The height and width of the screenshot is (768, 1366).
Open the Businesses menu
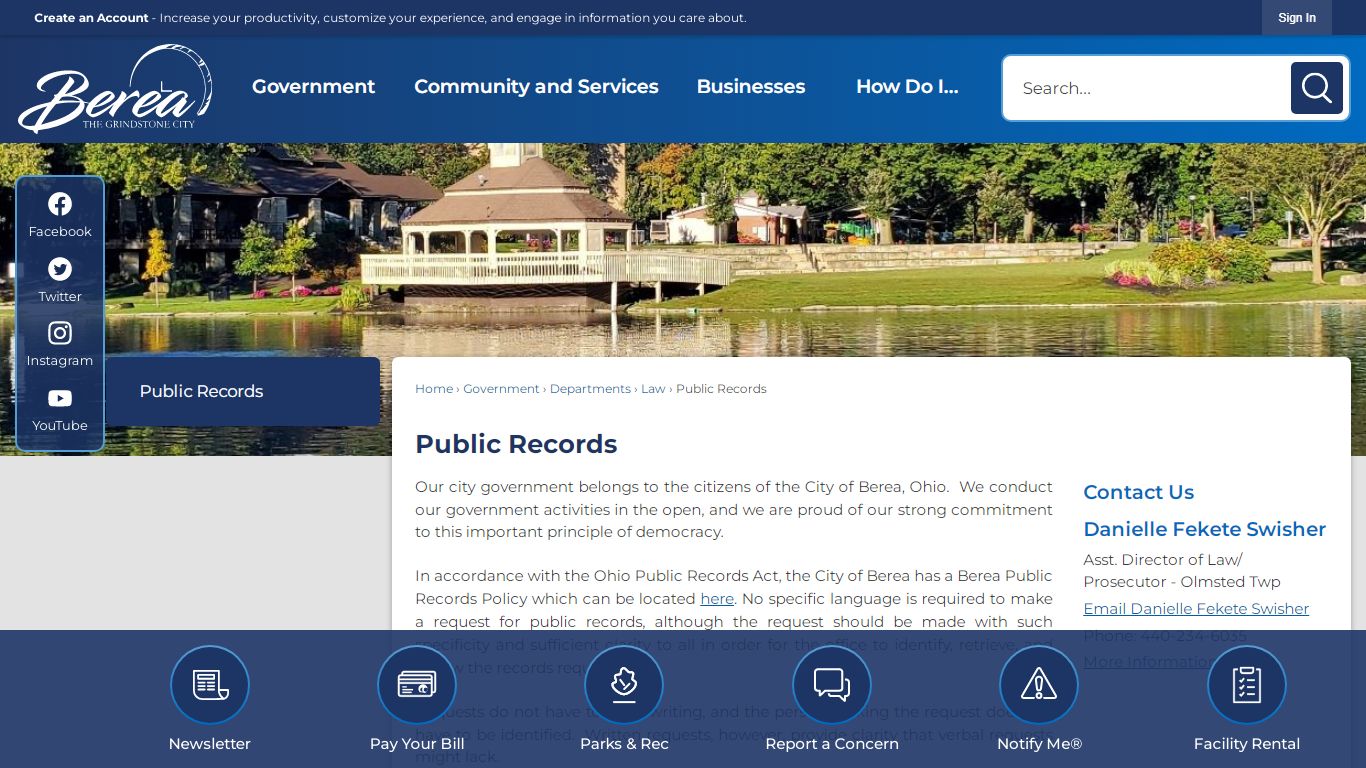pyautogui.click(x=751, y=87)
